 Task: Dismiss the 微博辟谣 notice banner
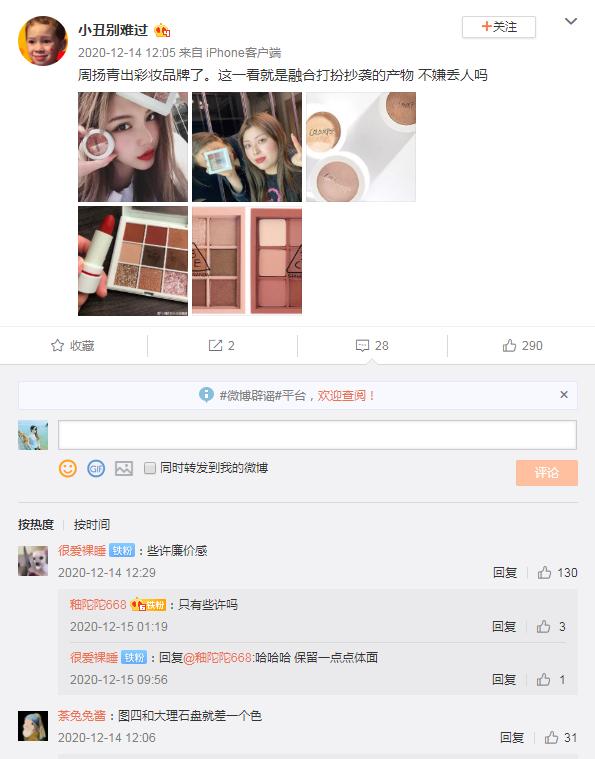(x=564, y=395)
